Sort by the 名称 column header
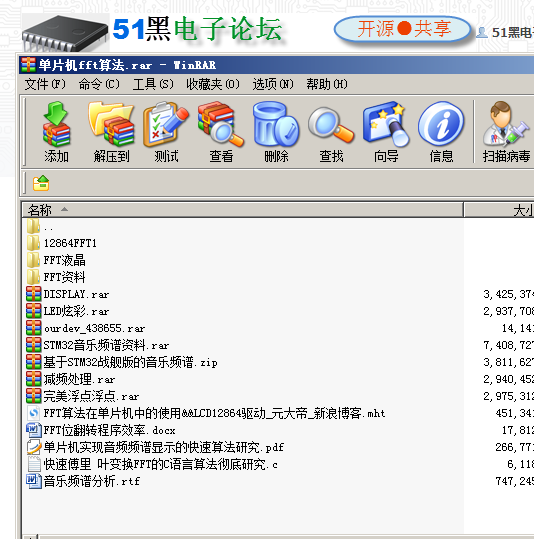 click(243, 210)
